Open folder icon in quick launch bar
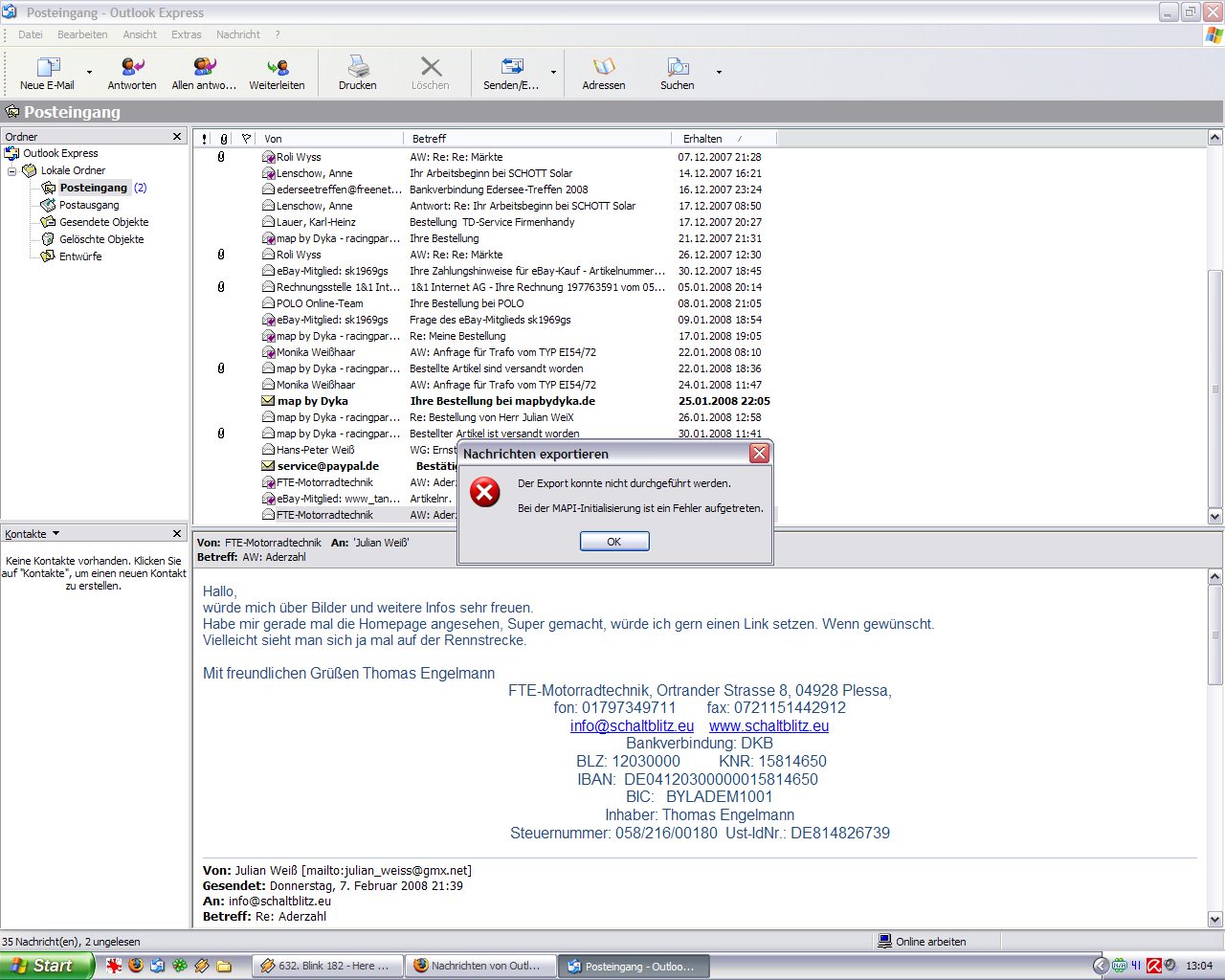The image size is (1225, 980). coord(224,966)
